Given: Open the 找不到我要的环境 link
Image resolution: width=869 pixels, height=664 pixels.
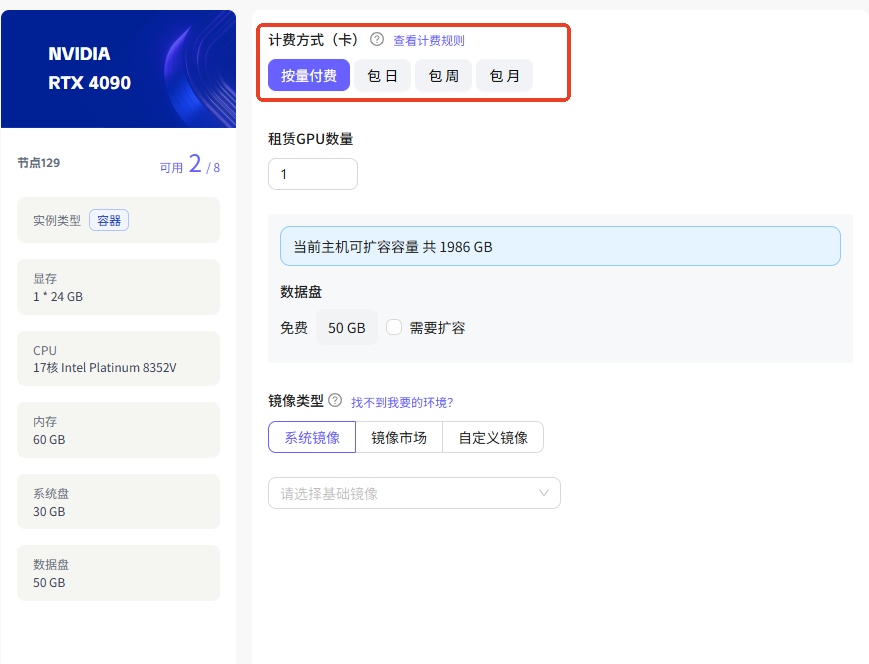Looking at the screenshot, I should pyautogui.click(x=402, y=402).
